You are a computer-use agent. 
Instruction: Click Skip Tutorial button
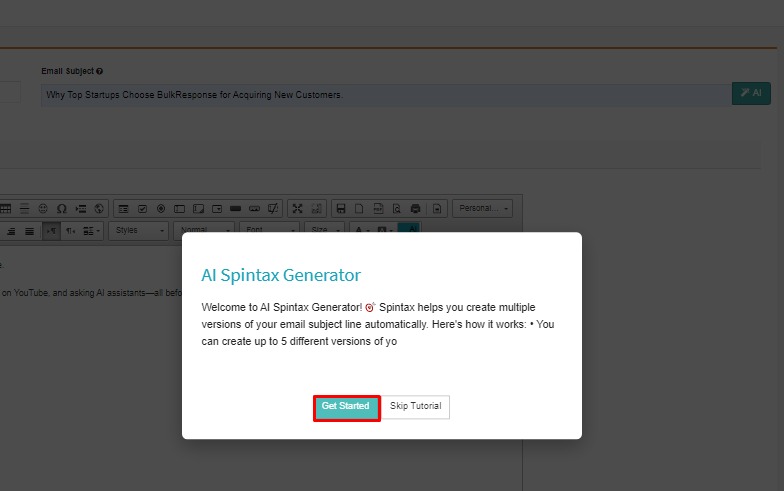click(415, 407)
